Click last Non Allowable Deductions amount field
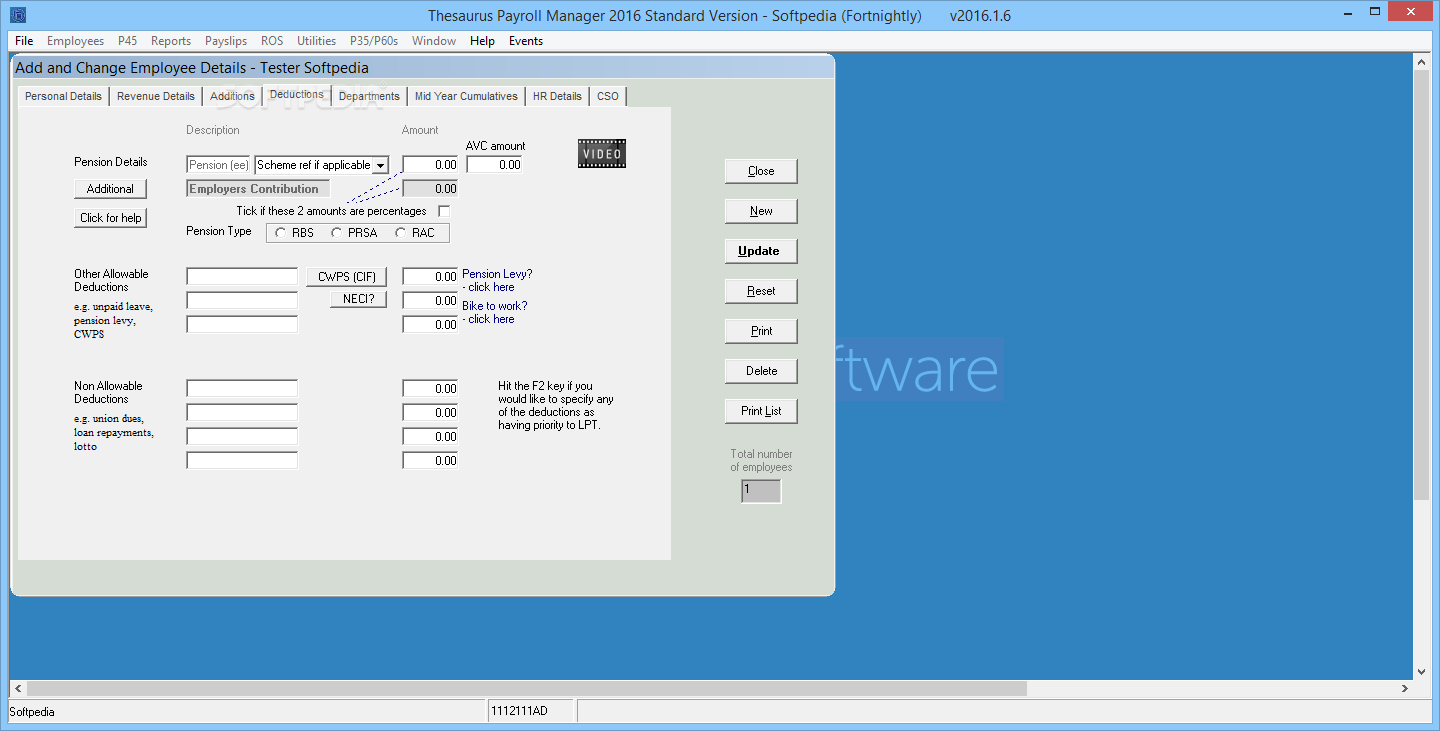Image resolution: width=1440 pixels, height=731 pixels. (430, 460)
